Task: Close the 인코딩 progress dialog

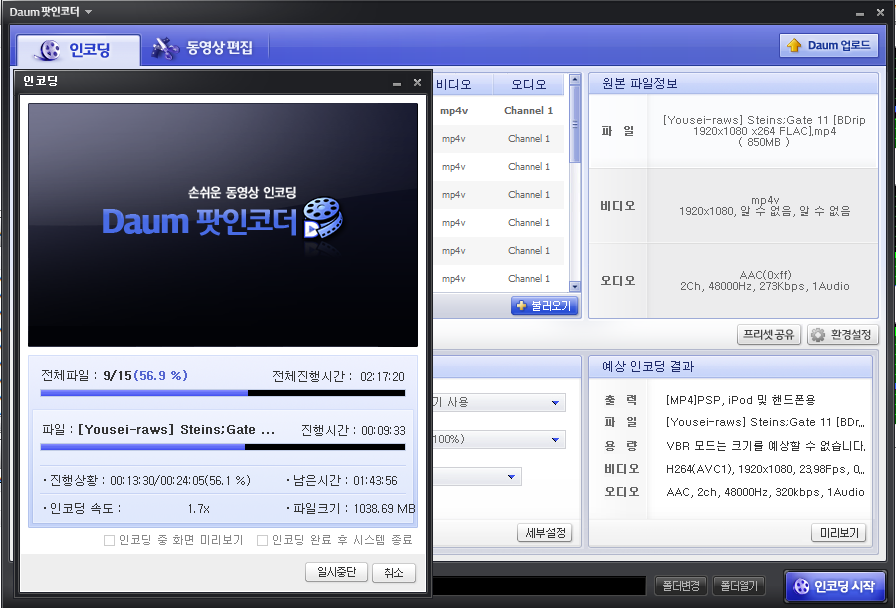Action: pyautogui.click(x=417, y=83)
